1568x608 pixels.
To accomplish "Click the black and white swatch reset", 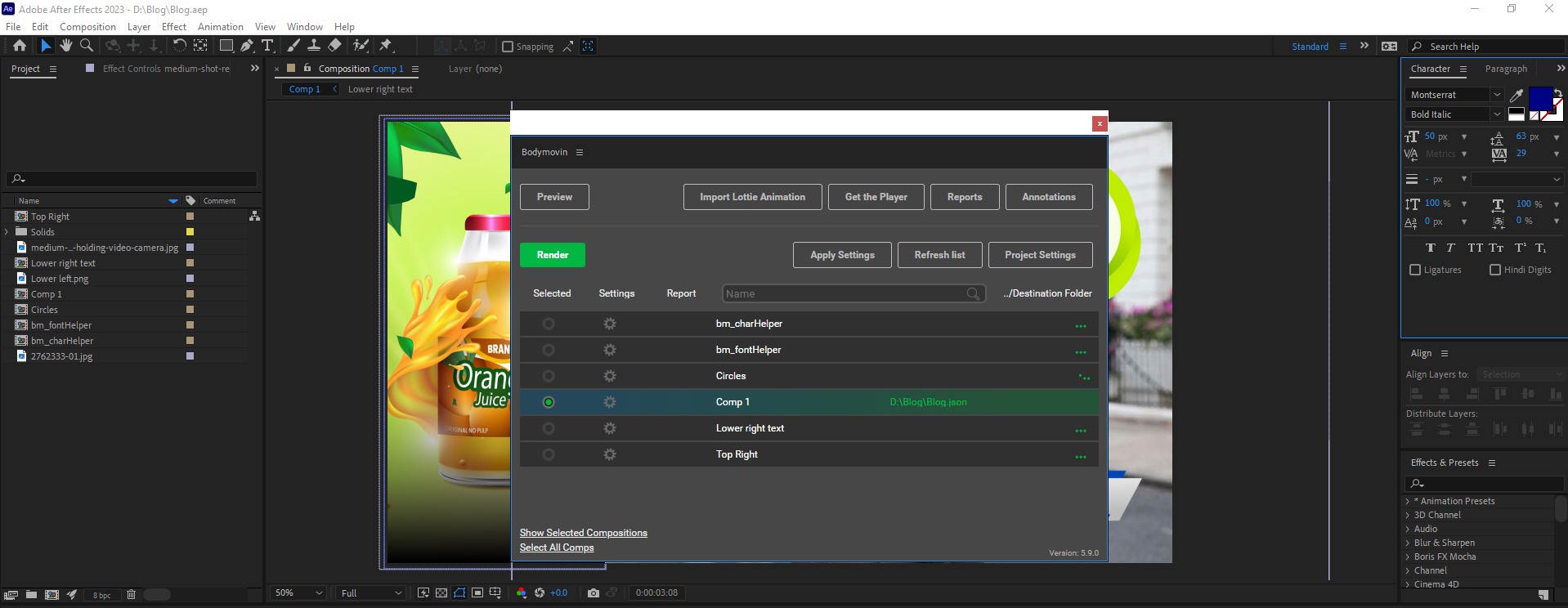I will [1516, 114].
